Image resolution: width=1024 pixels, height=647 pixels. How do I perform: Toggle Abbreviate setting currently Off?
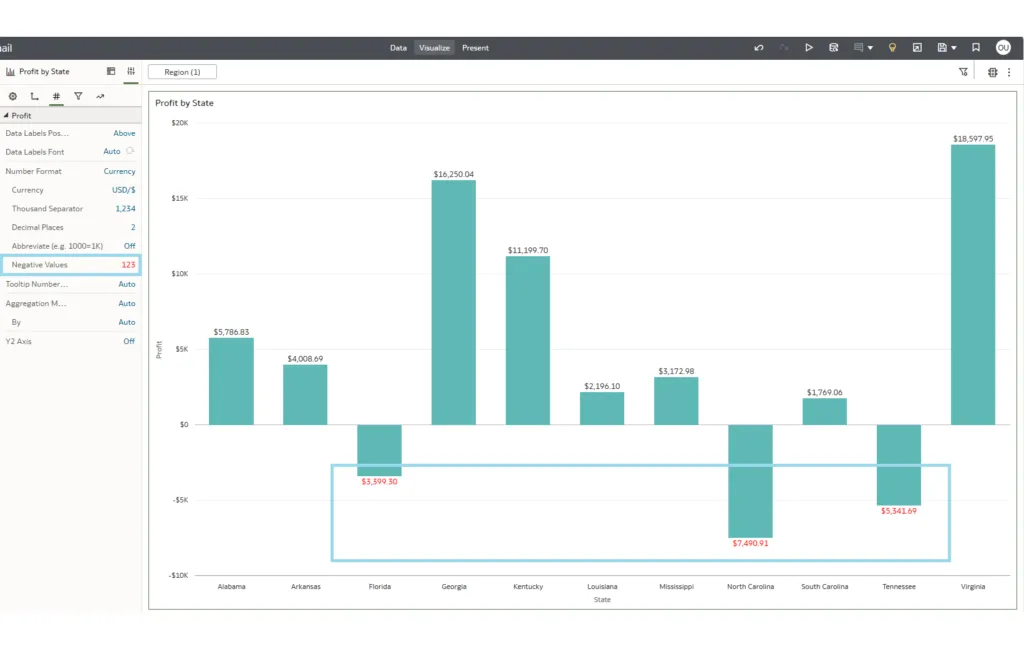click(x=129, y=246)
